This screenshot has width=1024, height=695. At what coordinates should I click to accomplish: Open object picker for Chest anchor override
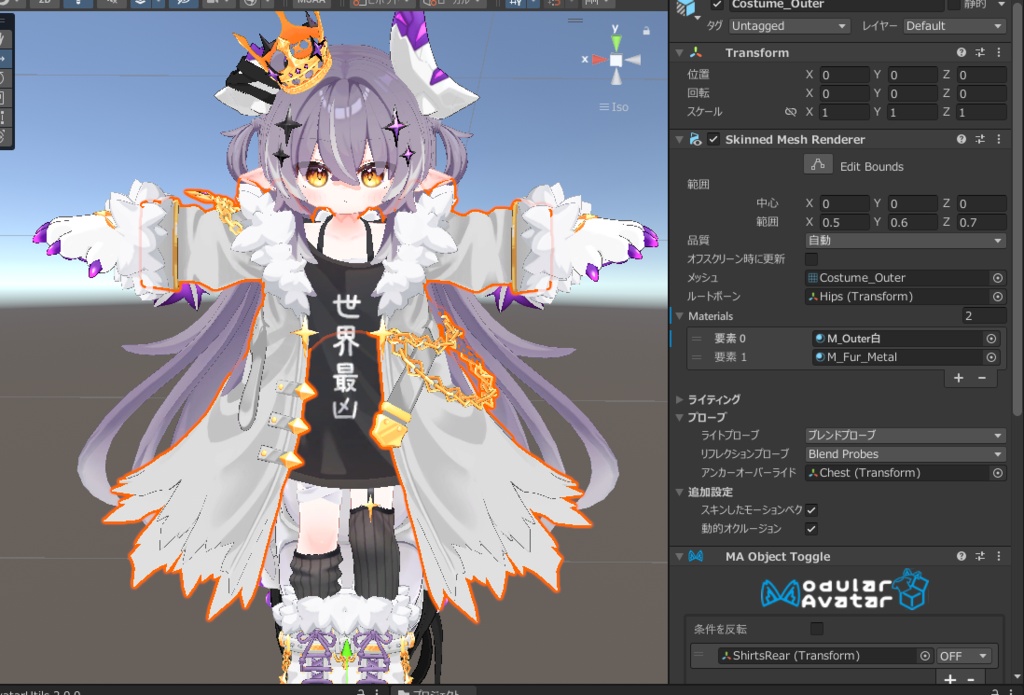997,473
